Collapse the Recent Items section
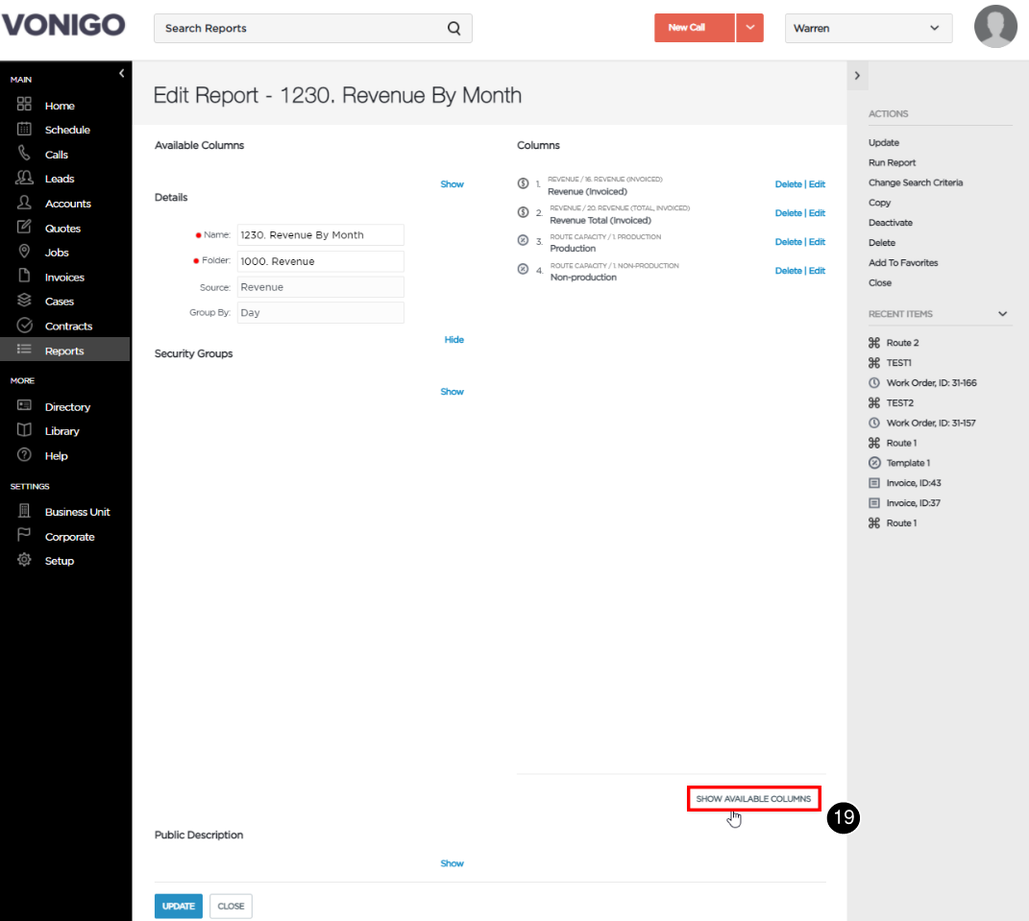The image size is (1029, 921). 1002,314
